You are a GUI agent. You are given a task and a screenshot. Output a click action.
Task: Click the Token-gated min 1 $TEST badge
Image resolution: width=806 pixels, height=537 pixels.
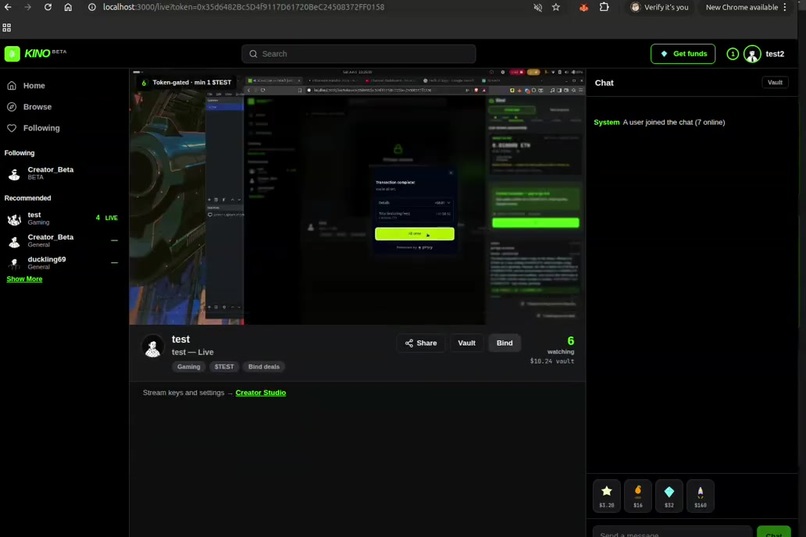[186, 82]
